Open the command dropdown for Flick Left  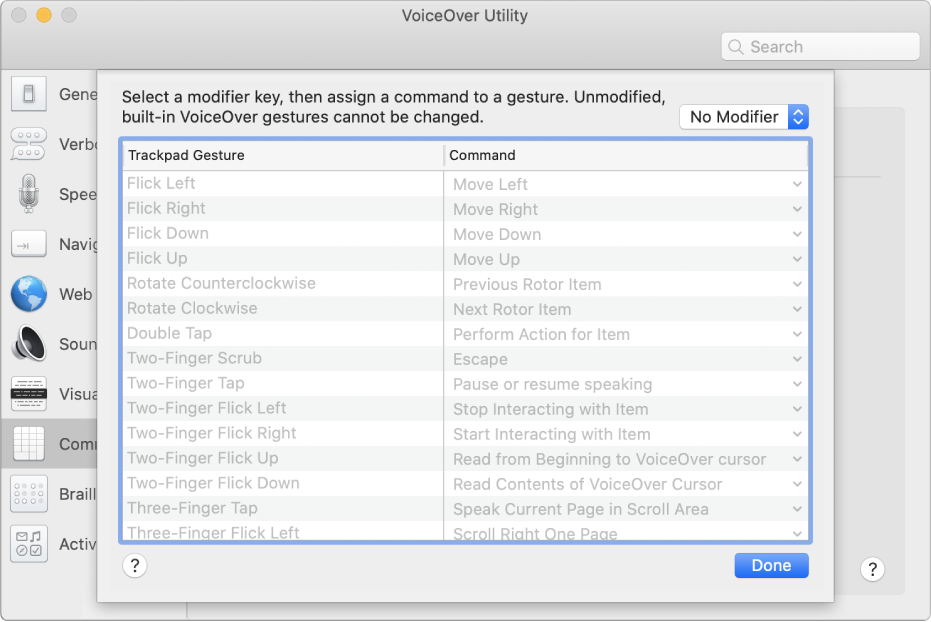[x=797, y=184]
